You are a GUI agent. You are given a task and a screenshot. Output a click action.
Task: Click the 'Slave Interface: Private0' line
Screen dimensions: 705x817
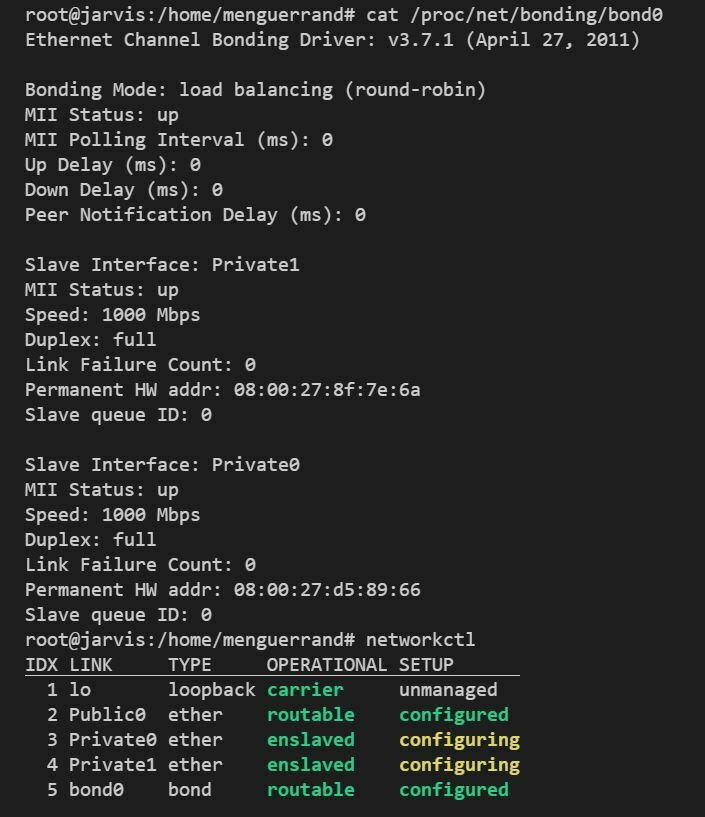tap(162, 465)
